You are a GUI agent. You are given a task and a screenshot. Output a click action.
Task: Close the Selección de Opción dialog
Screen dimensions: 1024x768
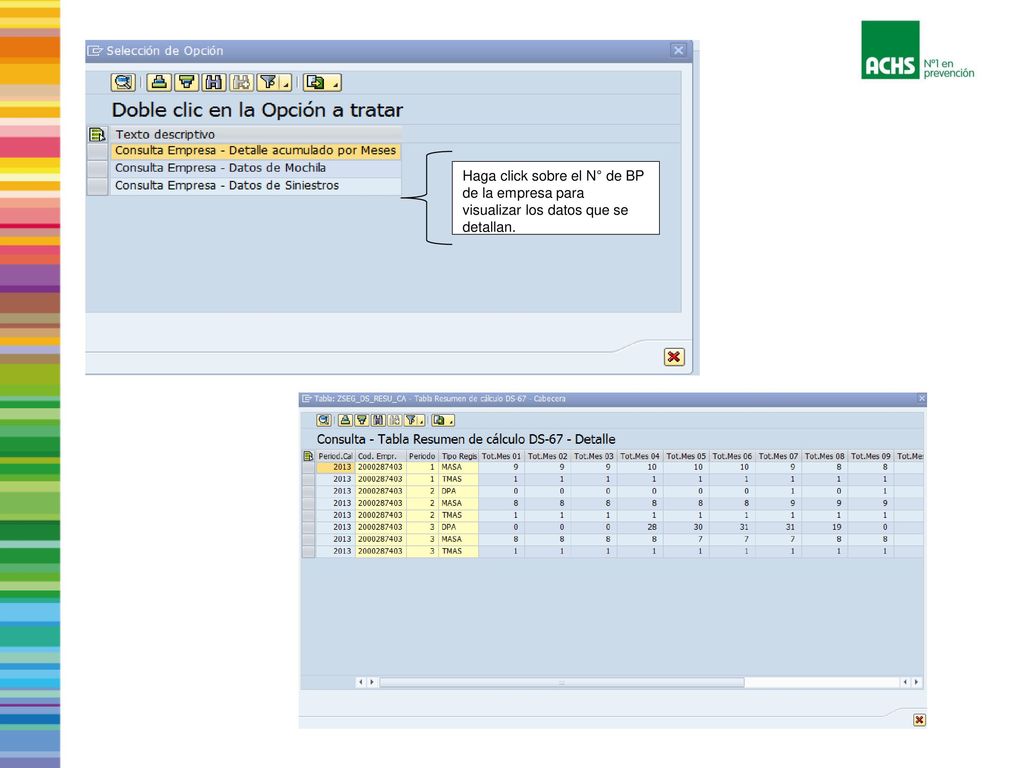tap(679, 50)
